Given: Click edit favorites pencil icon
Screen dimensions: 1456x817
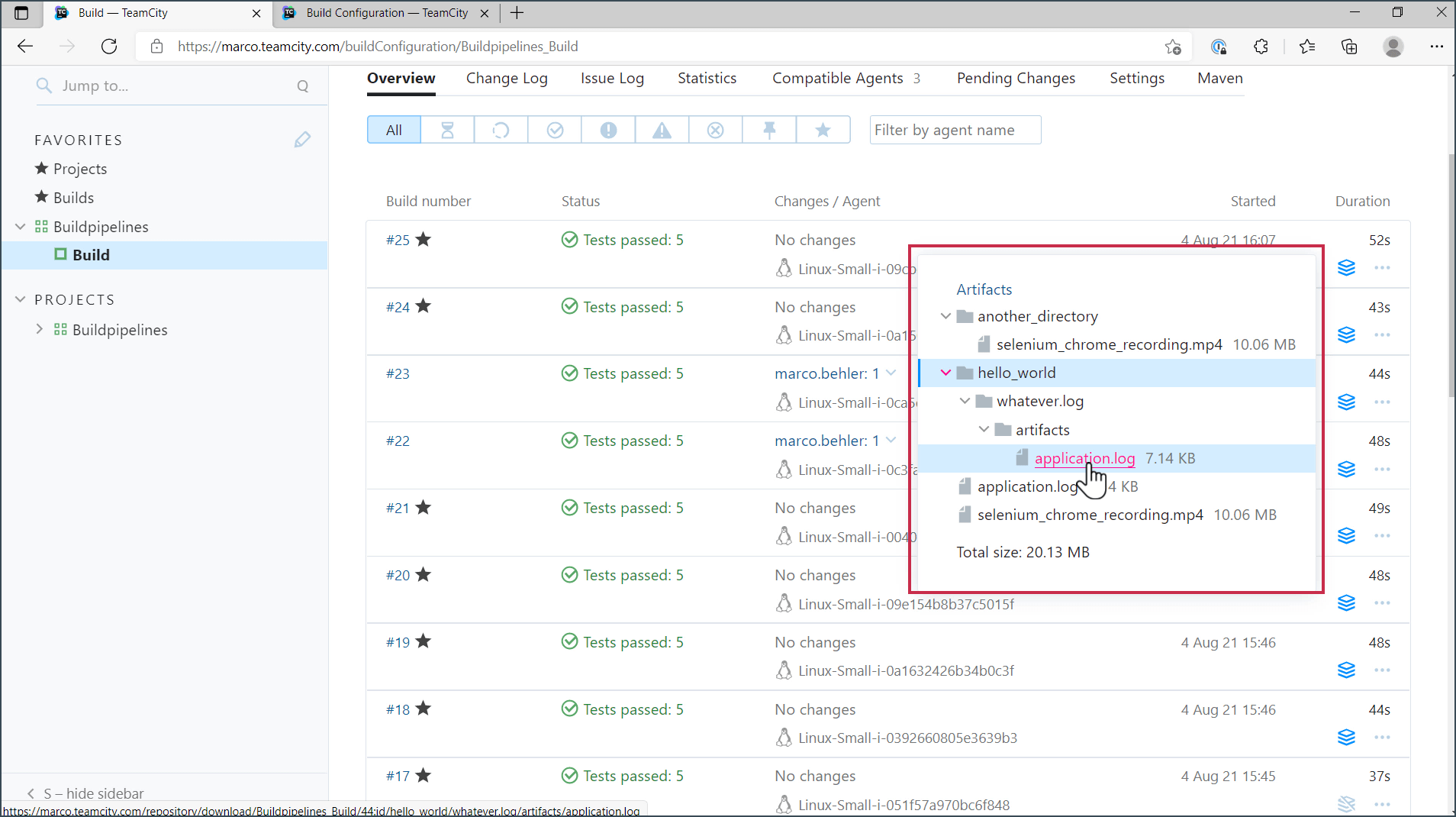Looking at the screenshot, I should pos(302,140).
